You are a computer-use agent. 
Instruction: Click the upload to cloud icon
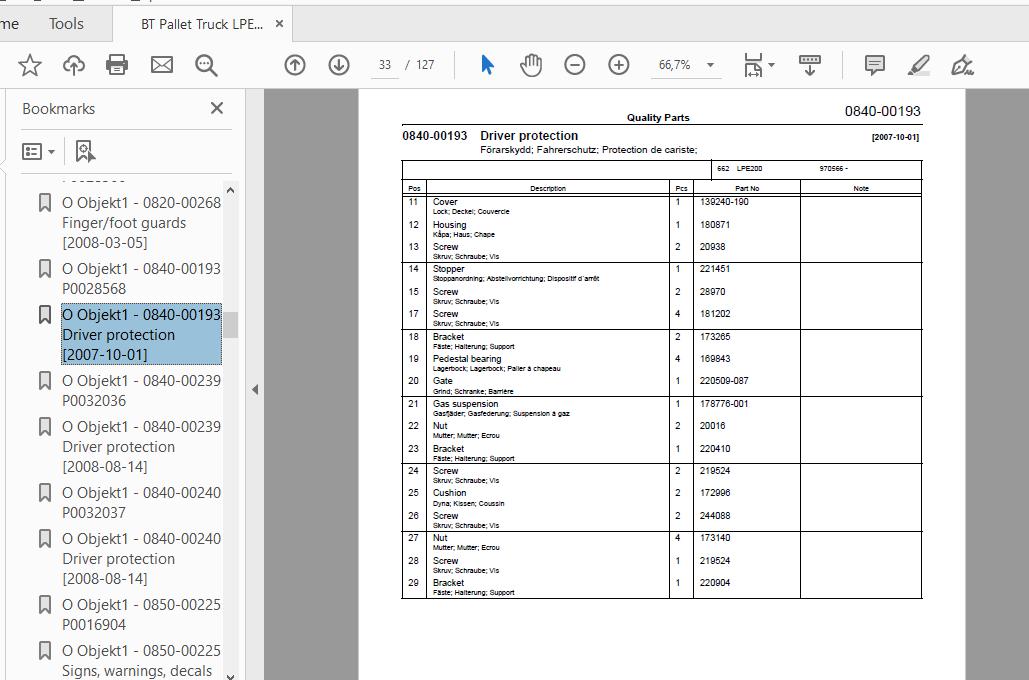[74, 65]
